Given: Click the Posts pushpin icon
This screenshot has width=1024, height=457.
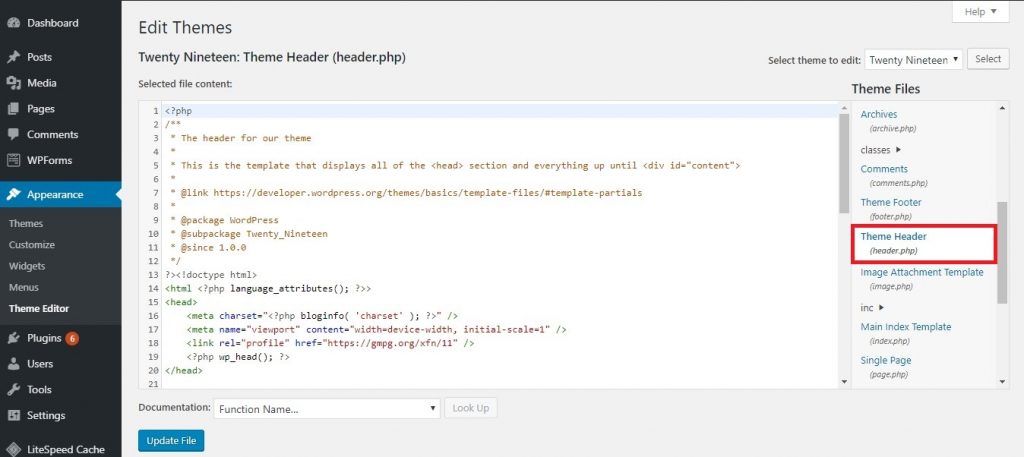Looking at the screenshot, I should 13,57.
